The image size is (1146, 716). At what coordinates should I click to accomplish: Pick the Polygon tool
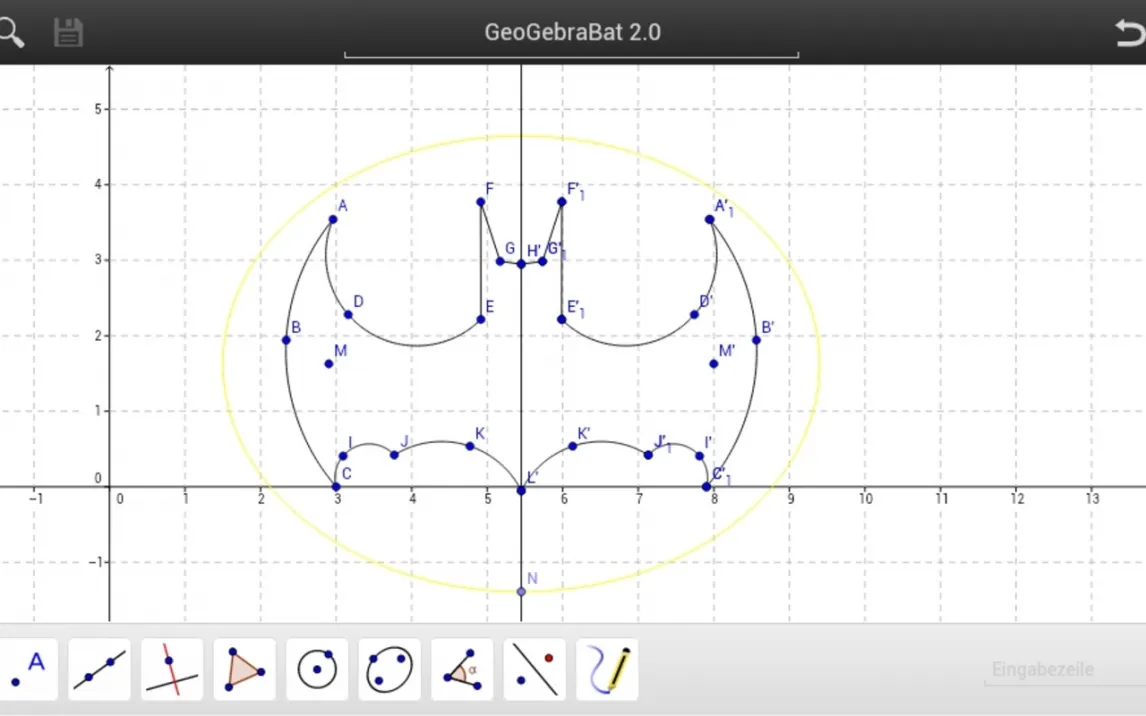[x=244, y=669]
